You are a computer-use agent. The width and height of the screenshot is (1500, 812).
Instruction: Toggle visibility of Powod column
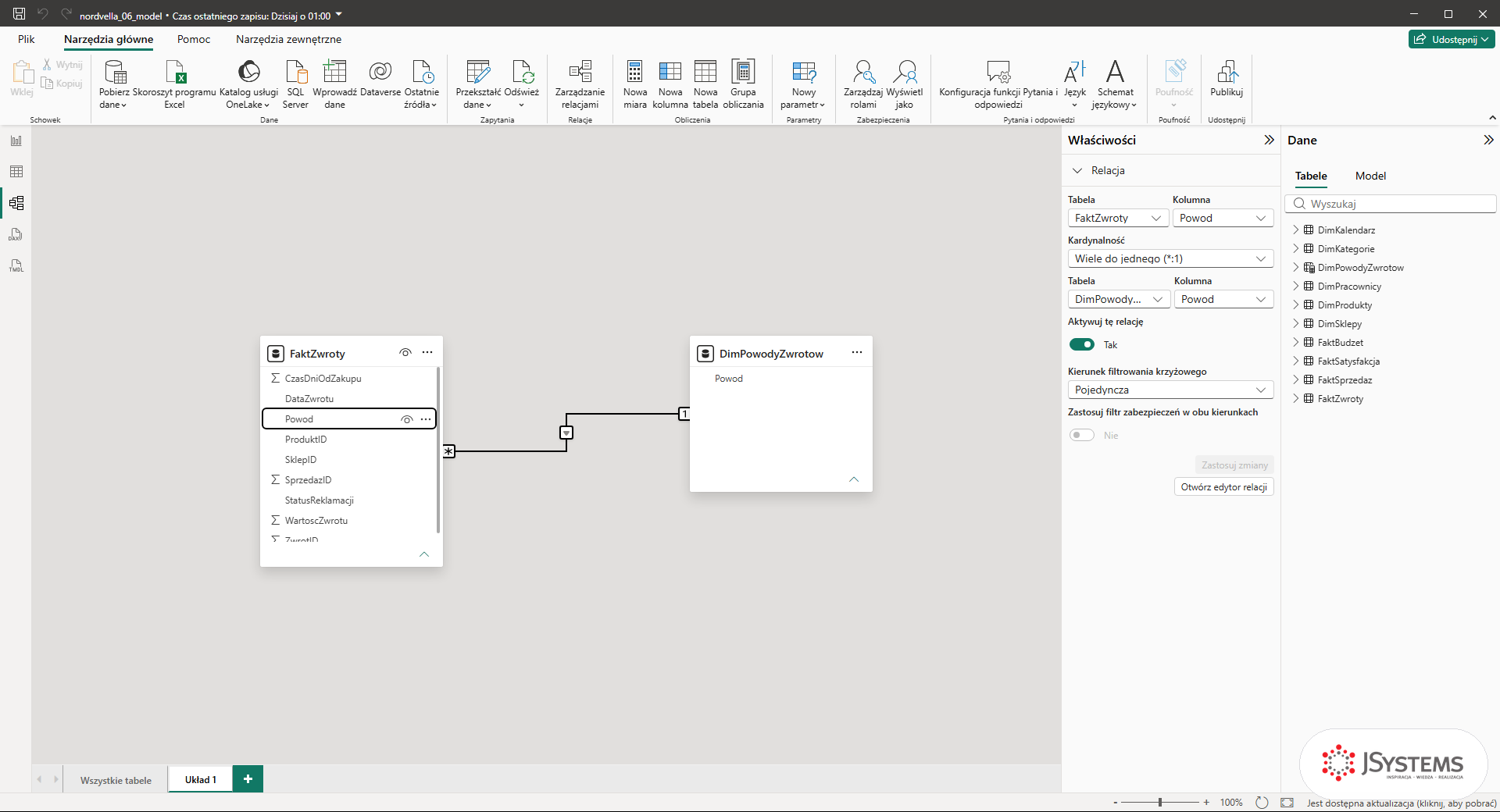[407, 419]
